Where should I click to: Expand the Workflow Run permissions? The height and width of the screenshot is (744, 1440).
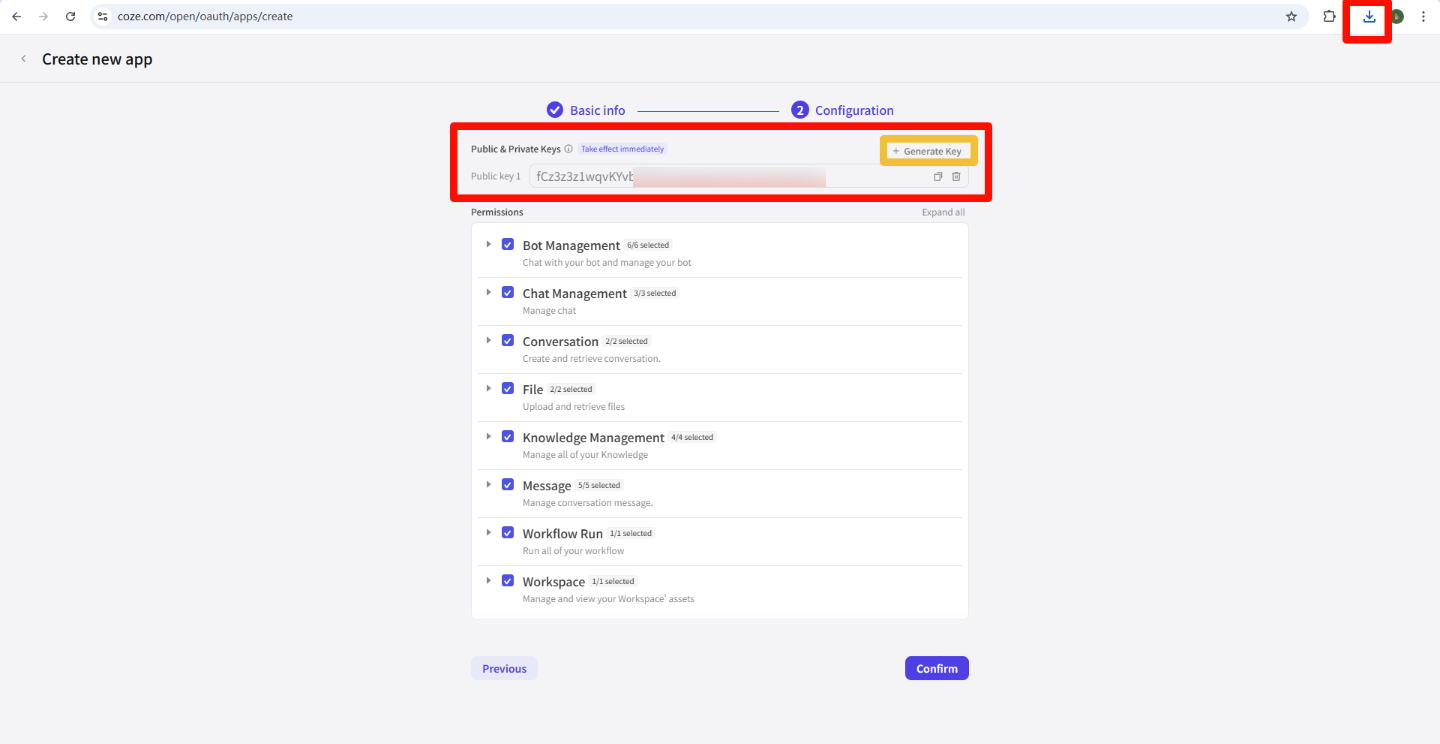click(x=488, y=532)
